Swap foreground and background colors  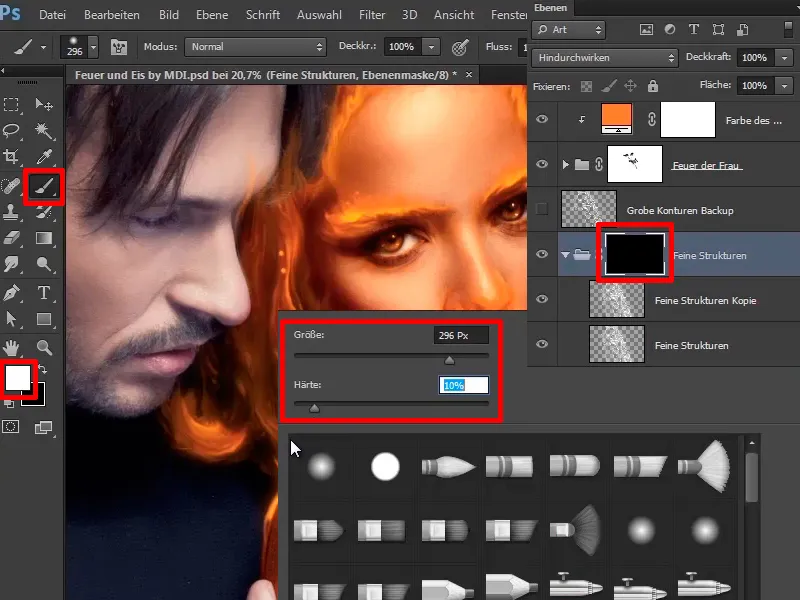click(x=43, y=368)
